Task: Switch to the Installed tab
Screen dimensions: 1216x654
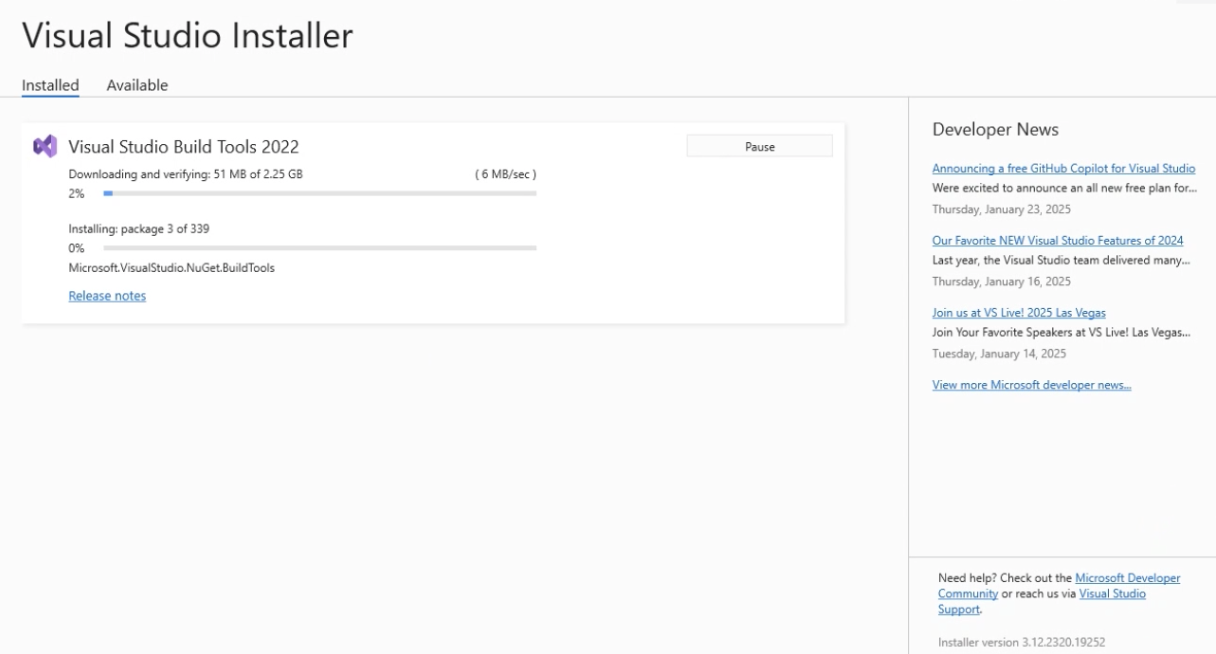Action: pos(50,85)
